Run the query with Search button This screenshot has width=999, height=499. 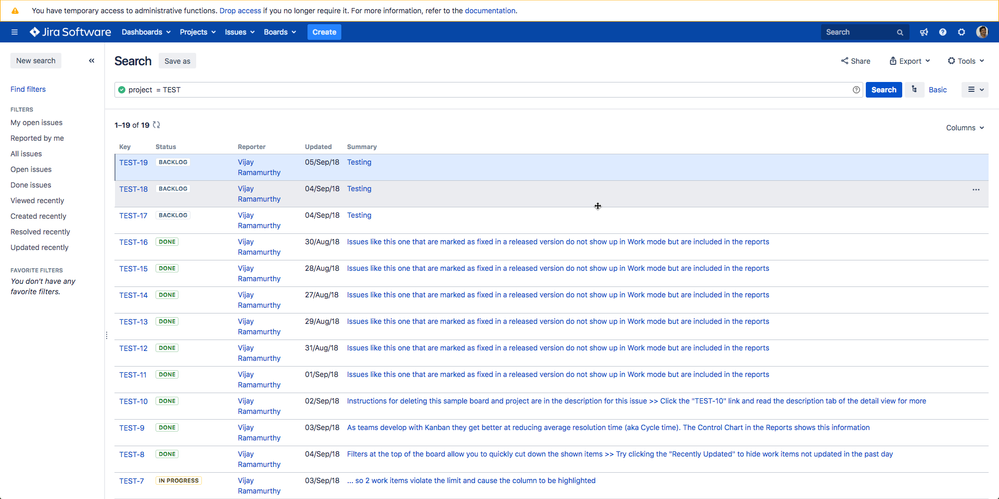tap(884, 90)
